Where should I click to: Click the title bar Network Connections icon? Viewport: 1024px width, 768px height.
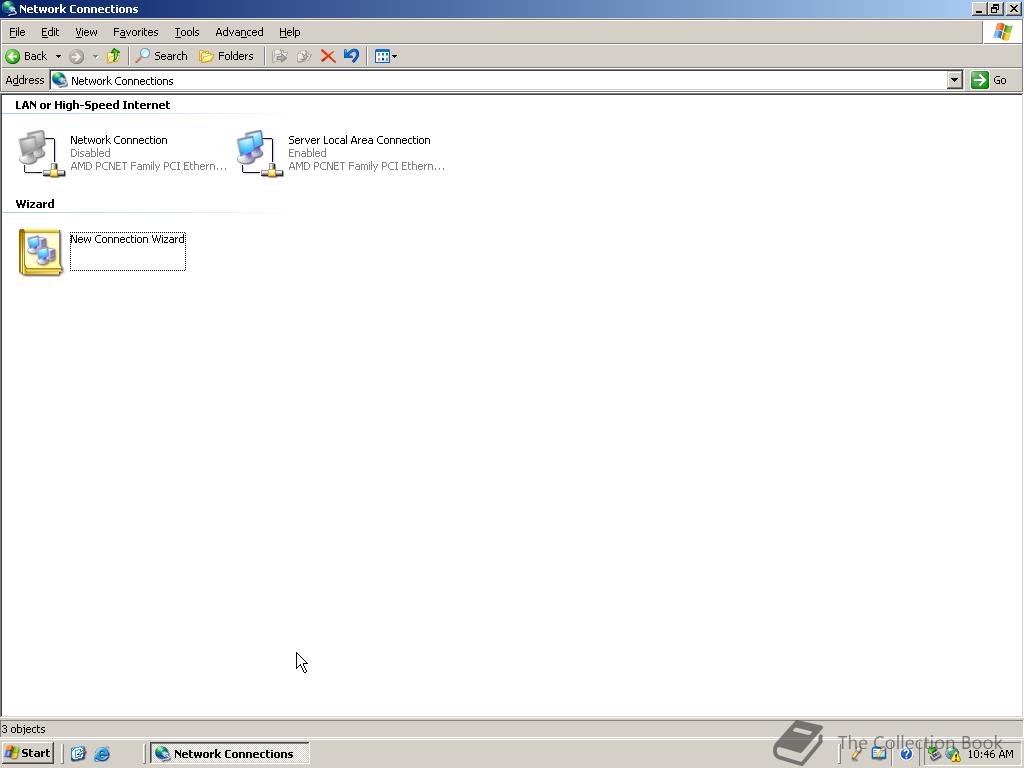click(x=9, y=8)
